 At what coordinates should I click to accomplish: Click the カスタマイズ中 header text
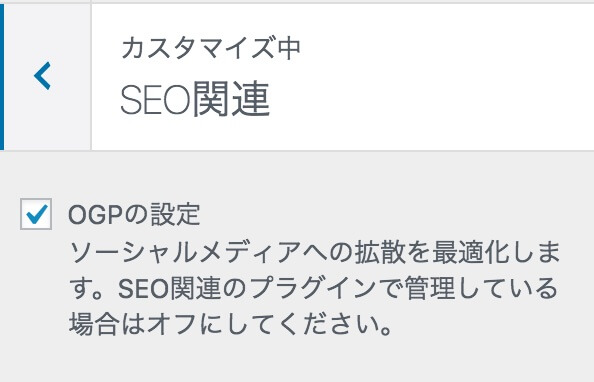click(211, 49)
